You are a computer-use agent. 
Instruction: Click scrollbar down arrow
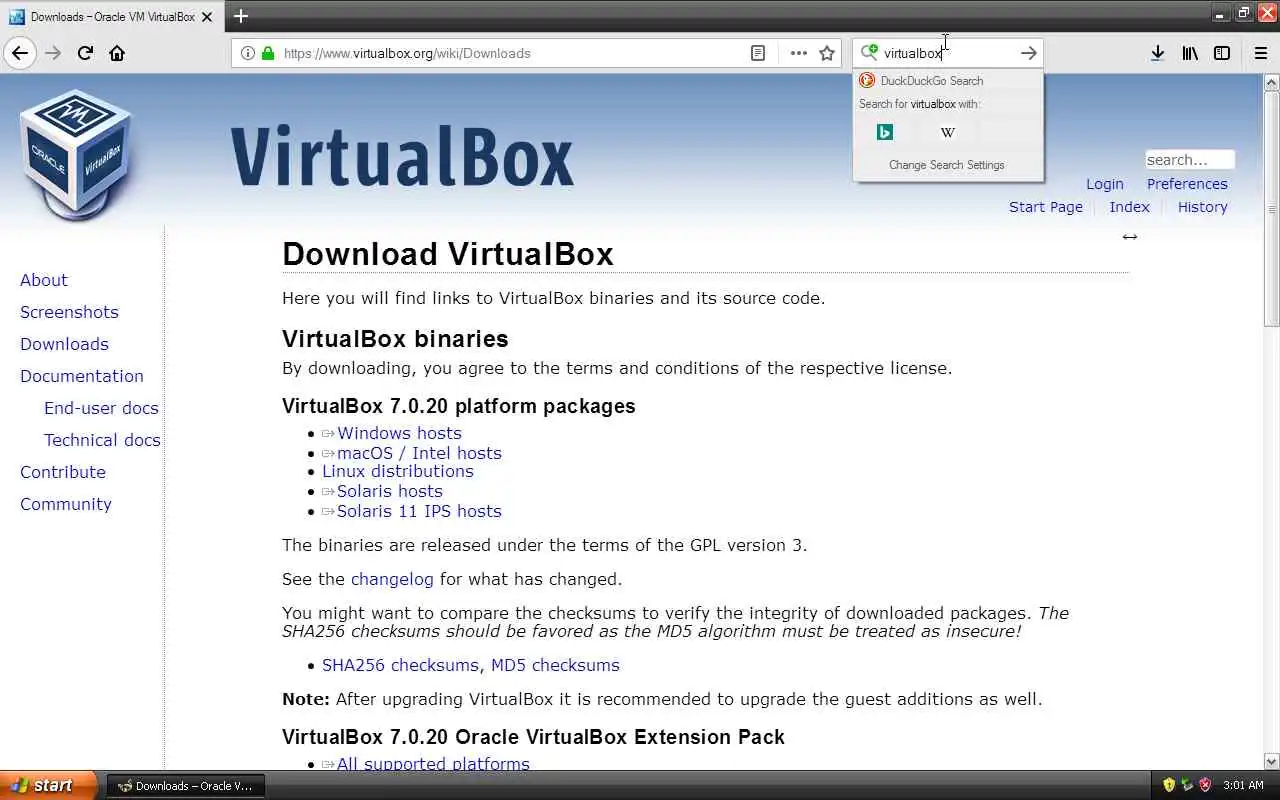pos(1272,761)
